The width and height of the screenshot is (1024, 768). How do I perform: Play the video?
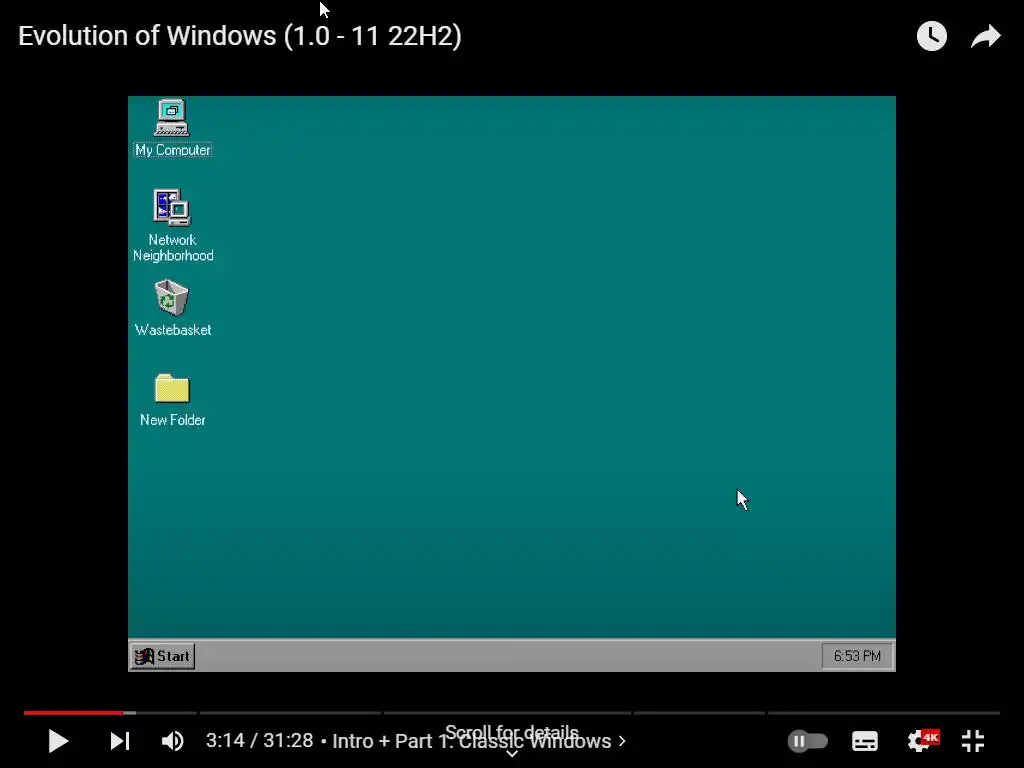tap(58, 741)
